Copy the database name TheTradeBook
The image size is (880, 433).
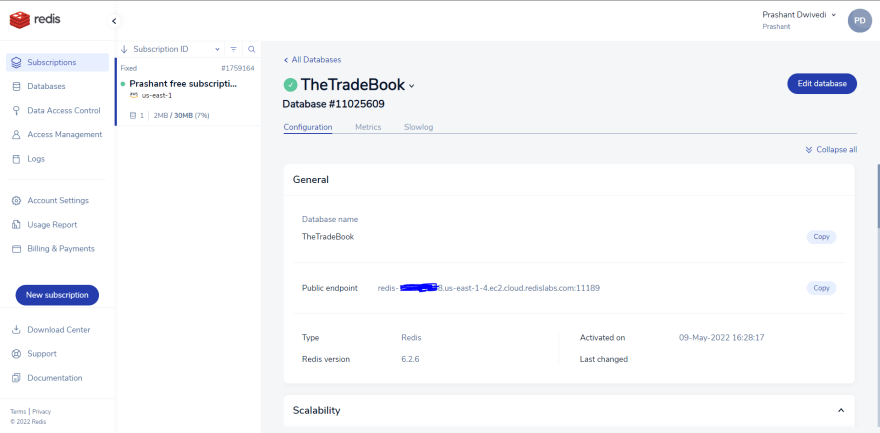821,237
